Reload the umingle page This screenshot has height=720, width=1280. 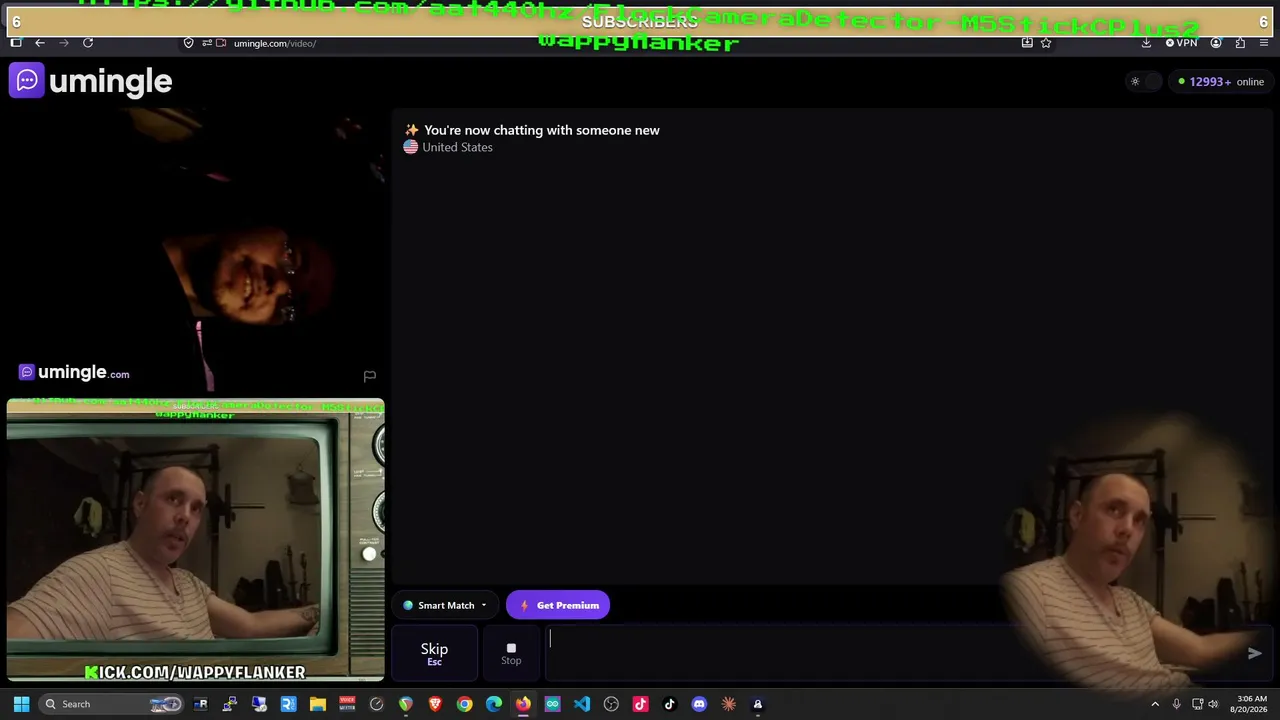pyautogui.click(x=88, y=43)
